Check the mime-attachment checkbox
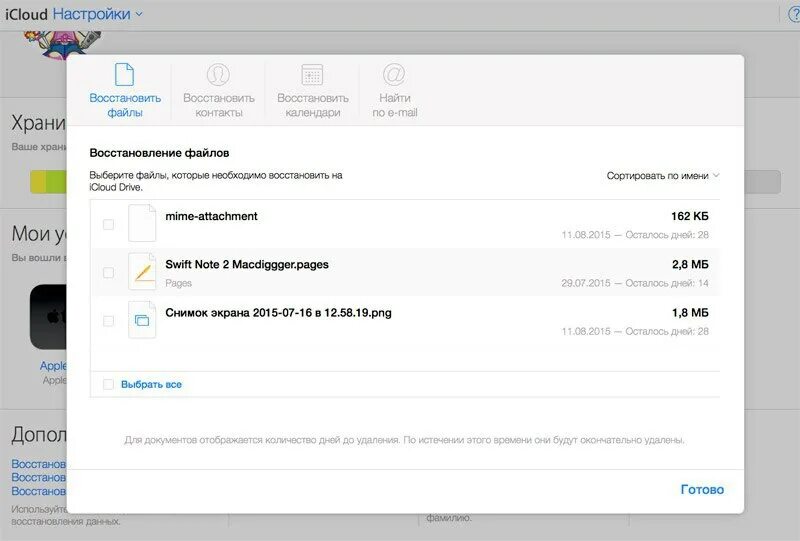The width and height of the screenshot is (800, 541). coord(108,224)
